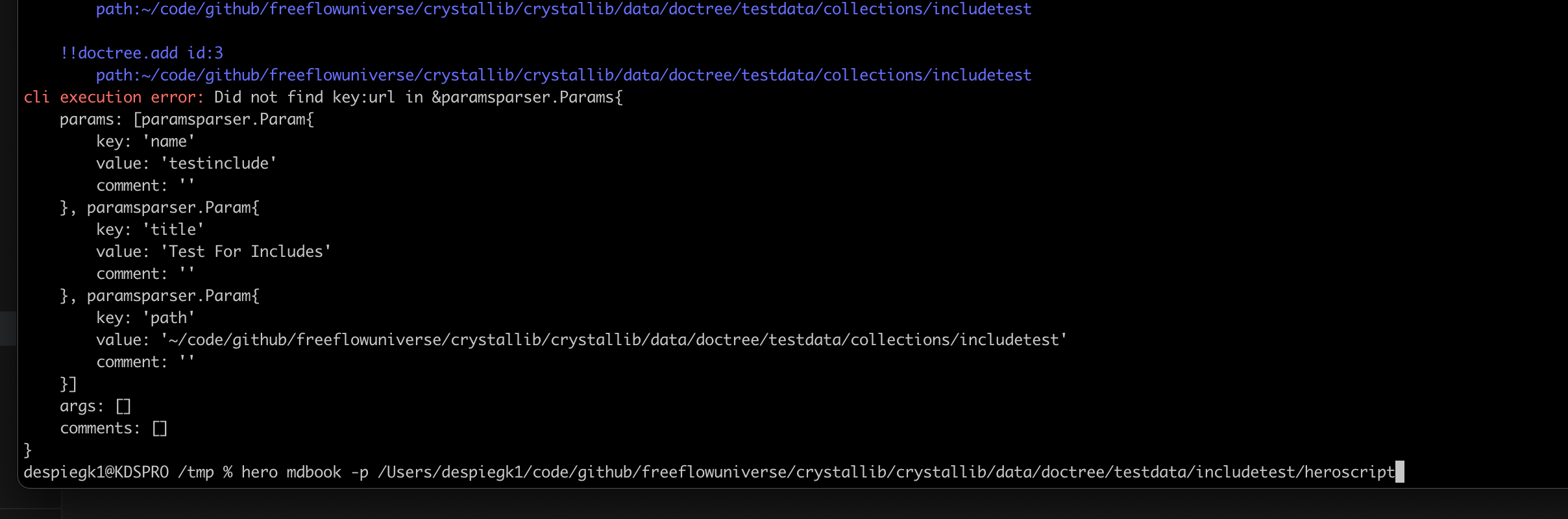The width and height of the screenshot is (1568, 519).
Task: Click the '!!doctree.add id:3' line
Action: [141, 53]
